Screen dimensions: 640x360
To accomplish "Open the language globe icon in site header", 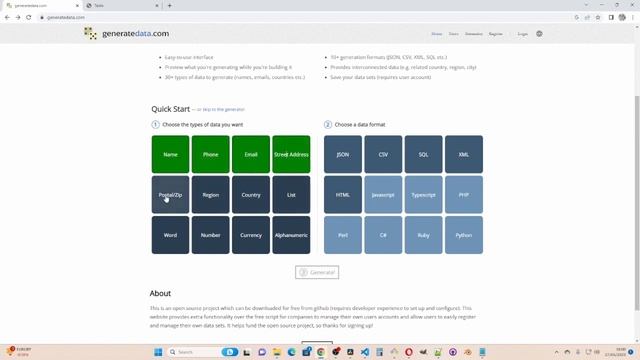I will click(x=539, y=34).
